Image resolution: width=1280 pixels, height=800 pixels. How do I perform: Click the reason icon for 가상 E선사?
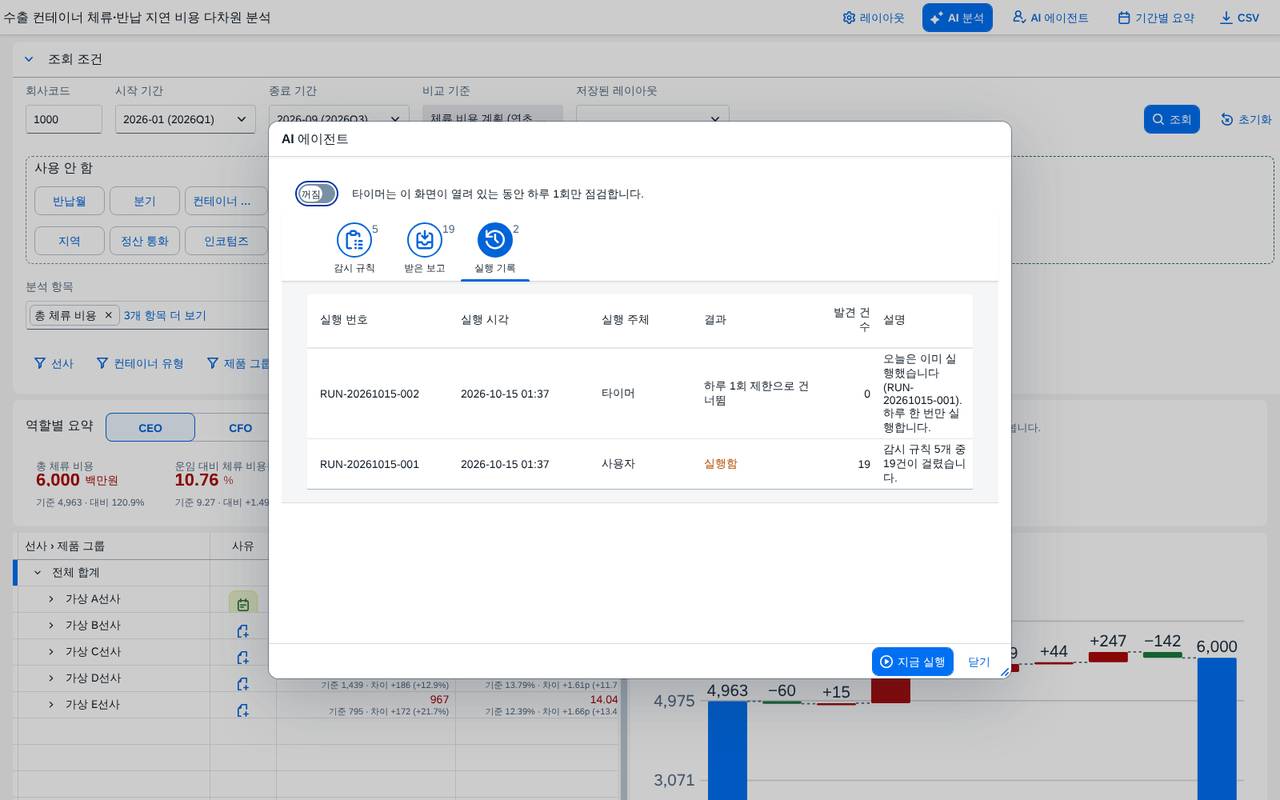click(x=243, y=710)
